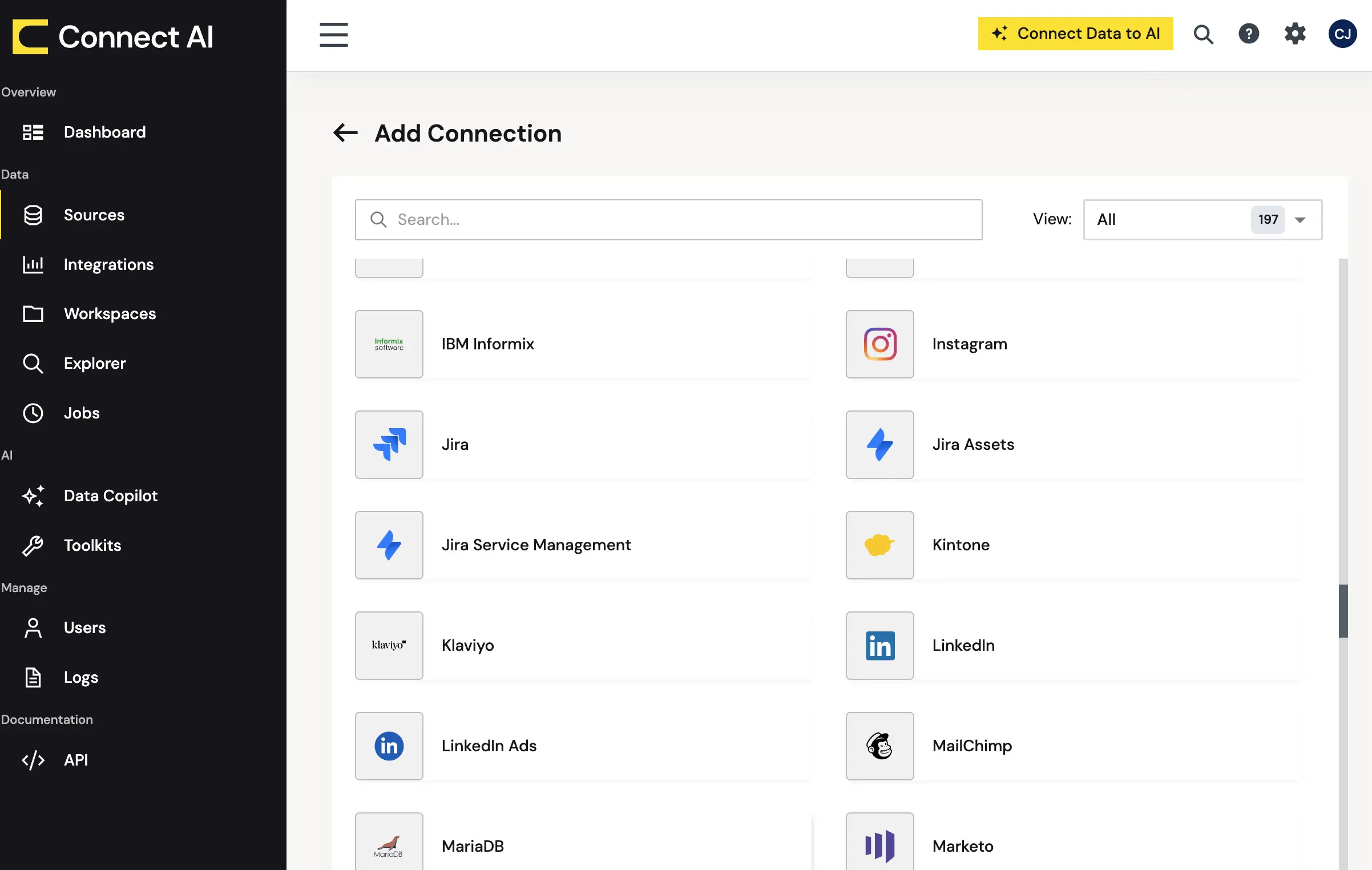Click the Toolkits wrench icon
1372x870 pixels.
(x=33, y=545)
